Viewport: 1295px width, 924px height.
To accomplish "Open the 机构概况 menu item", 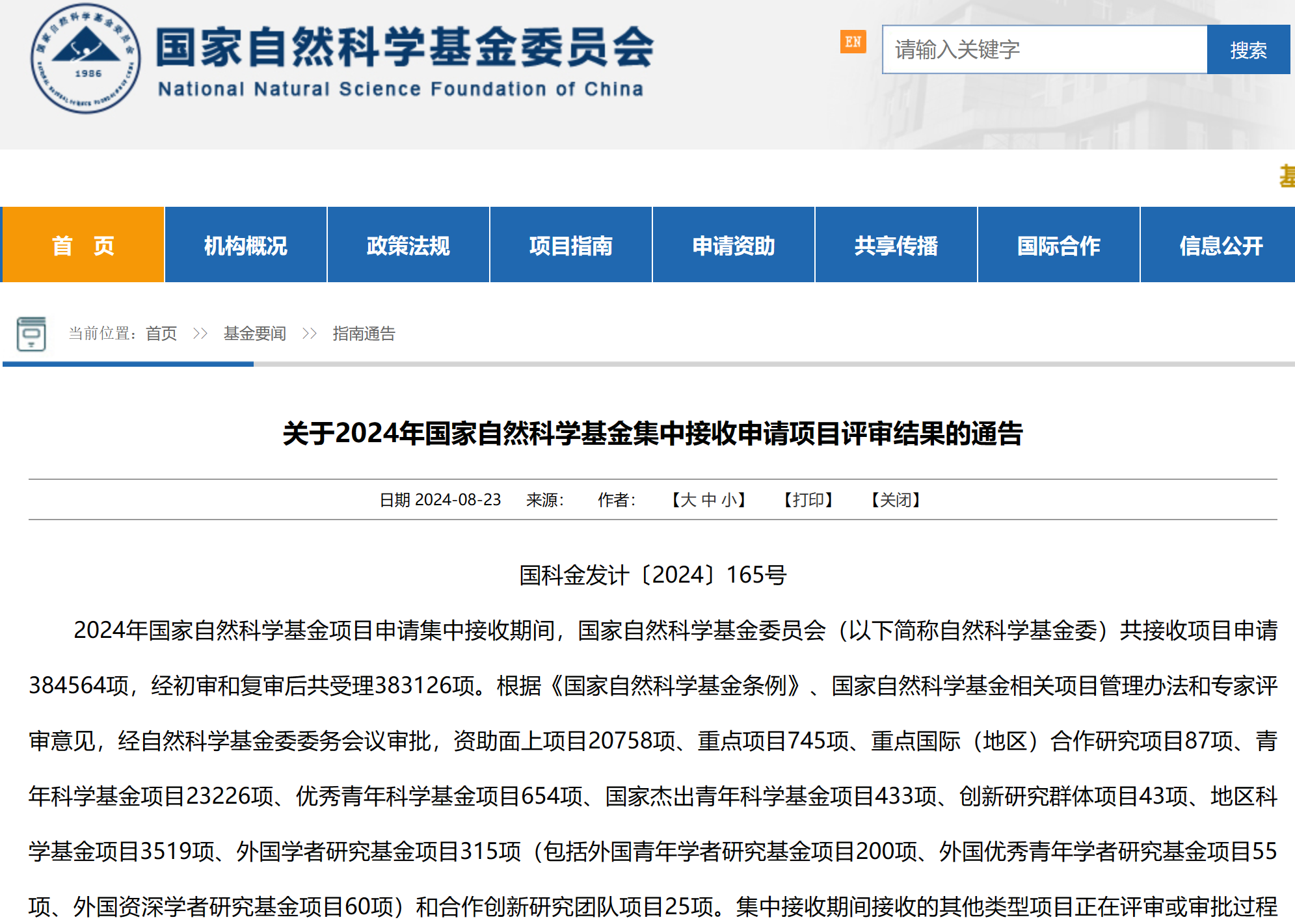I will click(246, 245).
